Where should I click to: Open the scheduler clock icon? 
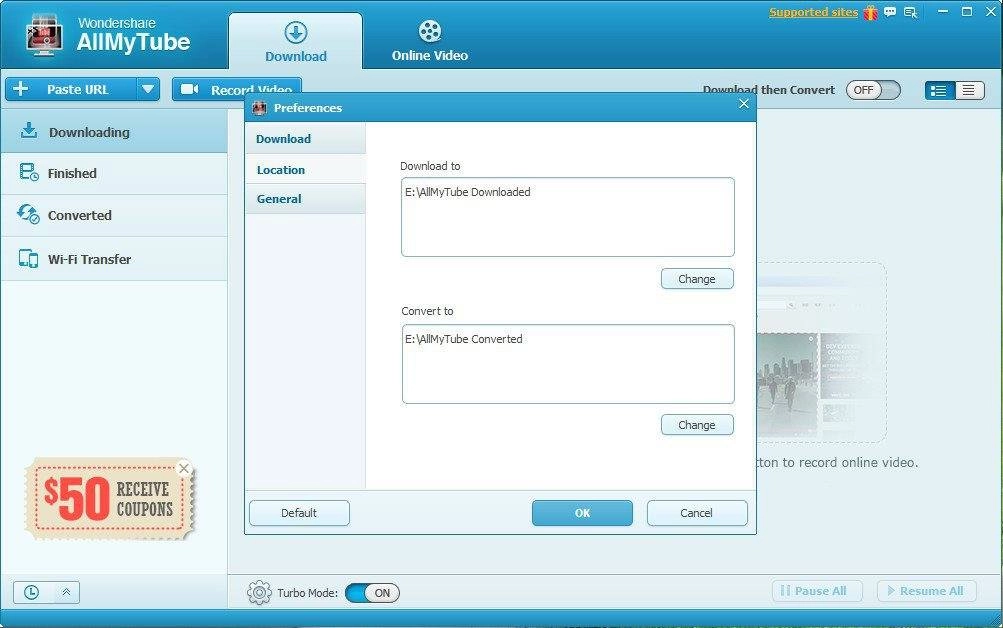[31, 592]
